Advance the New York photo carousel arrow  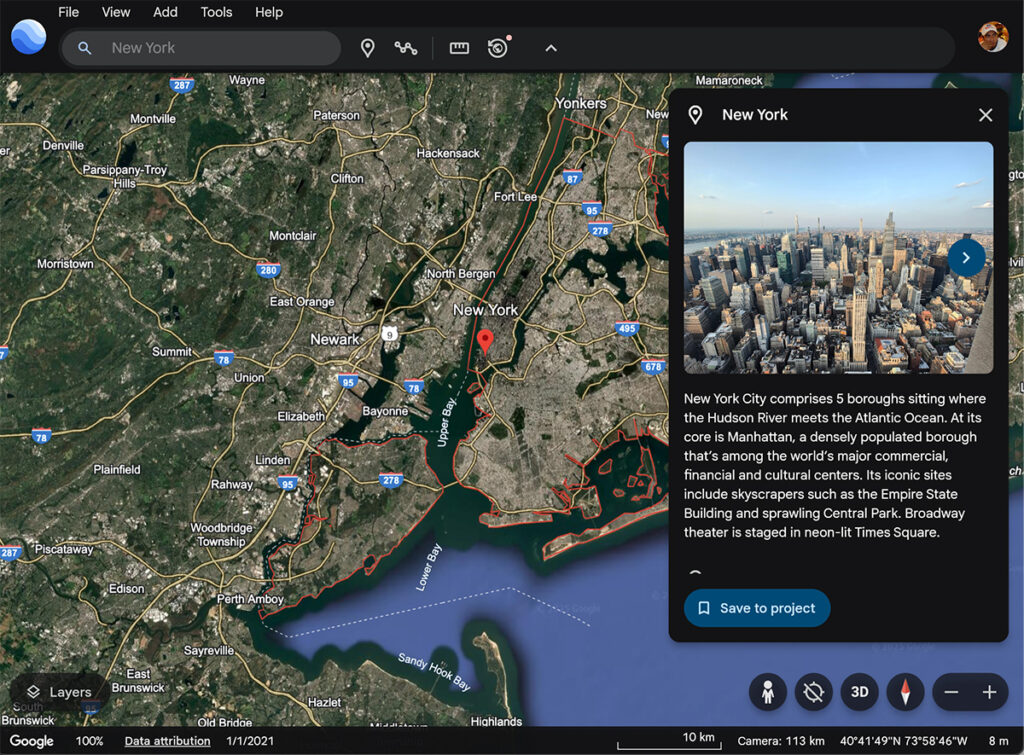point(966,257)
